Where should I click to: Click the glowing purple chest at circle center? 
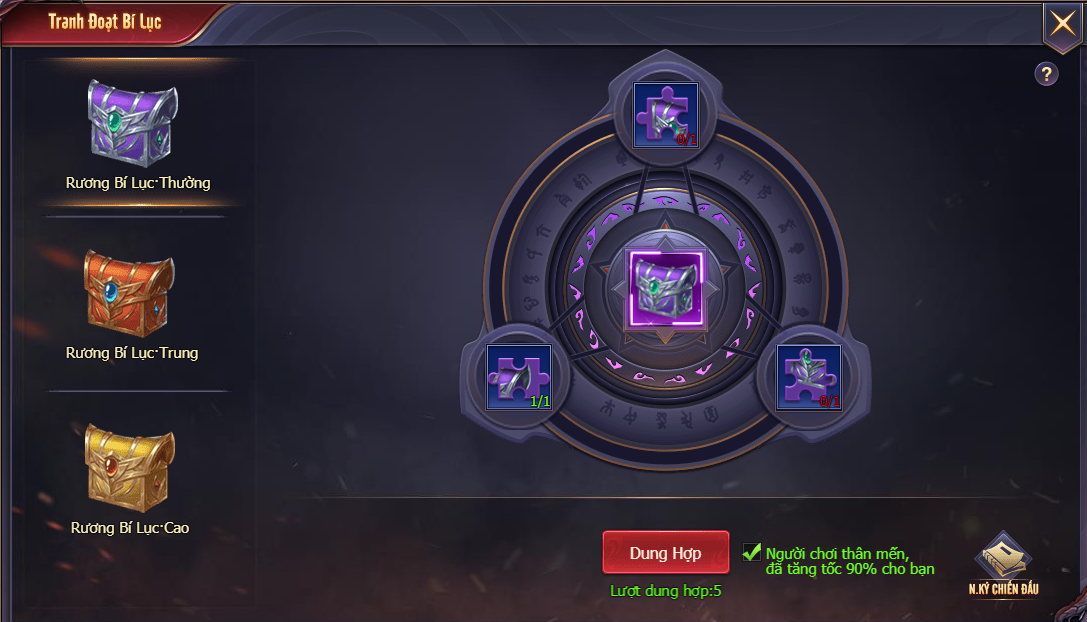tap(666, 288)
